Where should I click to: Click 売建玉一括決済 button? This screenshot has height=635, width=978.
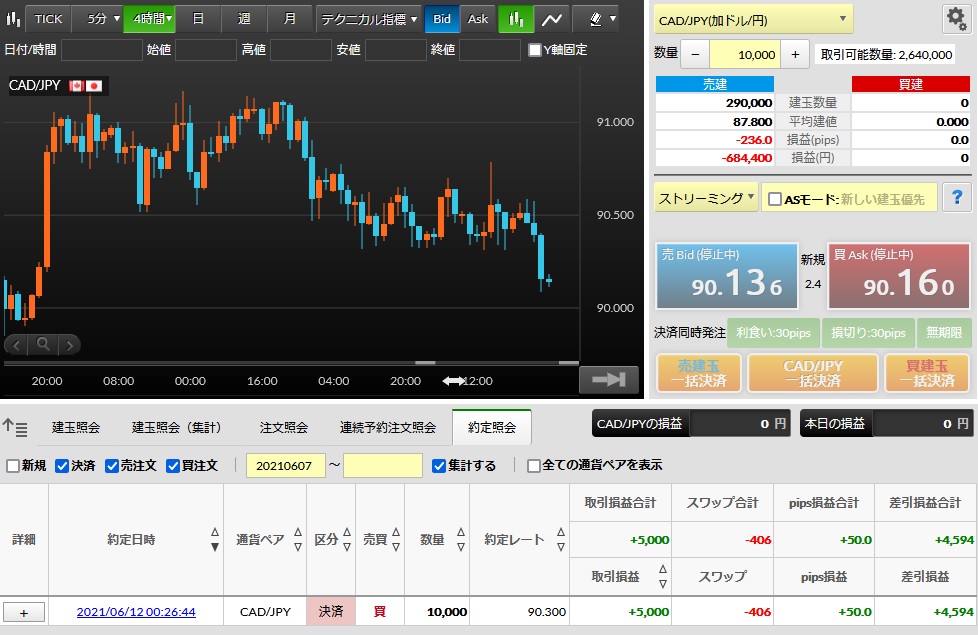point(699,373)
